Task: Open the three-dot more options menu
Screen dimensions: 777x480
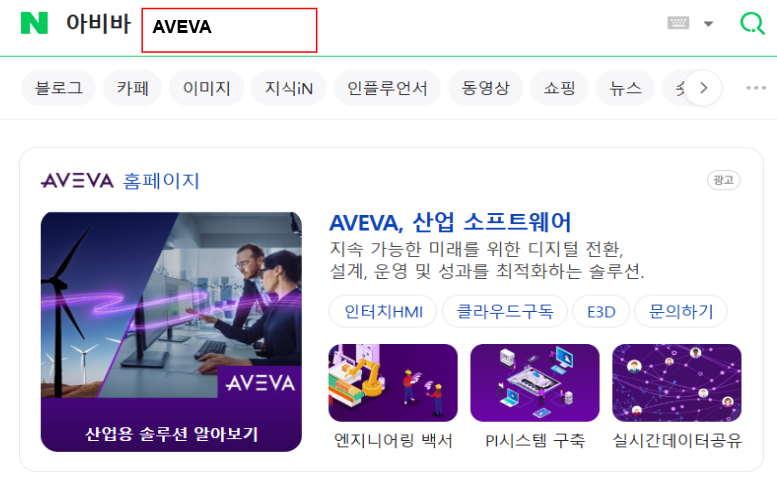Action: click(x=756, y=88)
